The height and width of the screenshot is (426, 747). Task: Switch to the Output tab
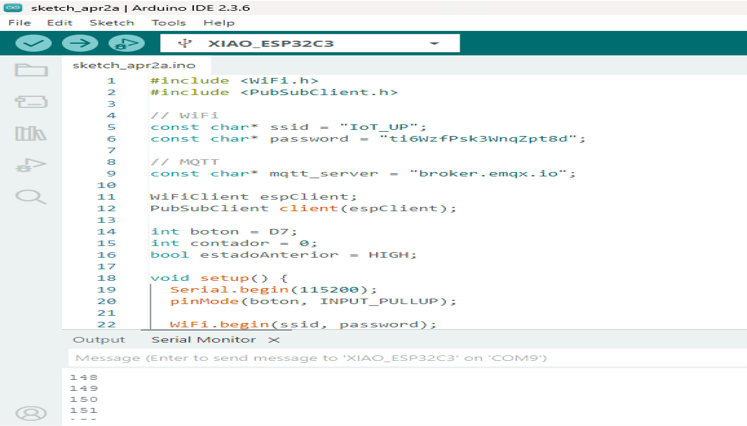[x=99, y=340]
